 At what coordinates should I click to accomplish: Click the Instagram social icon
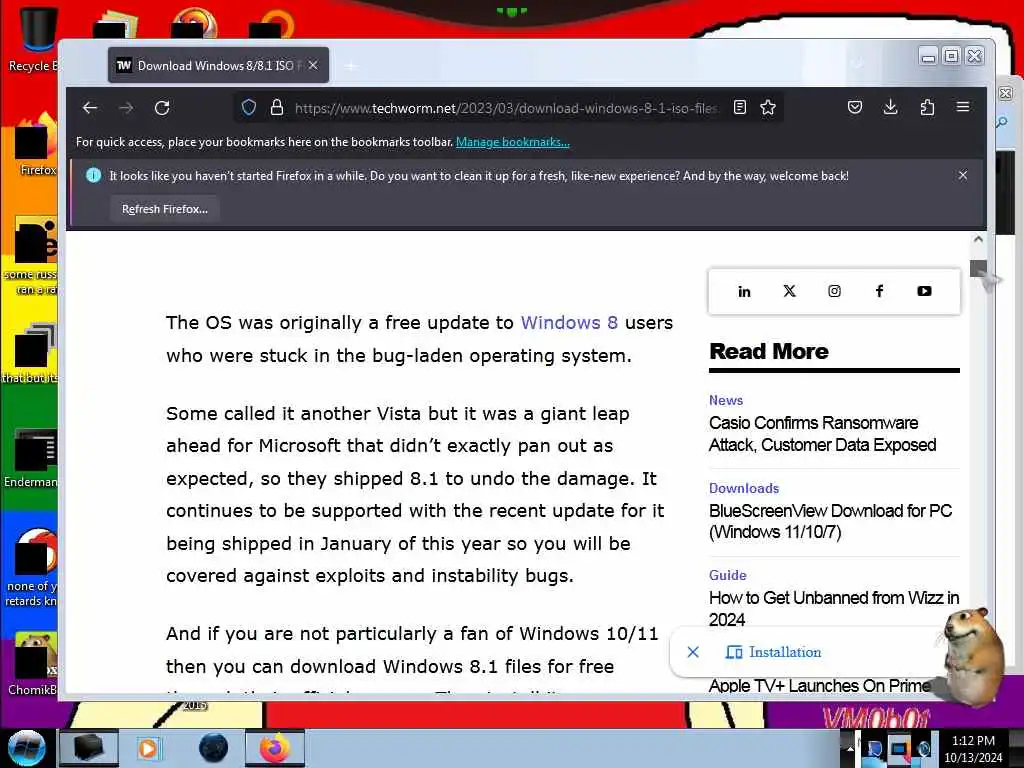(834, 291)
